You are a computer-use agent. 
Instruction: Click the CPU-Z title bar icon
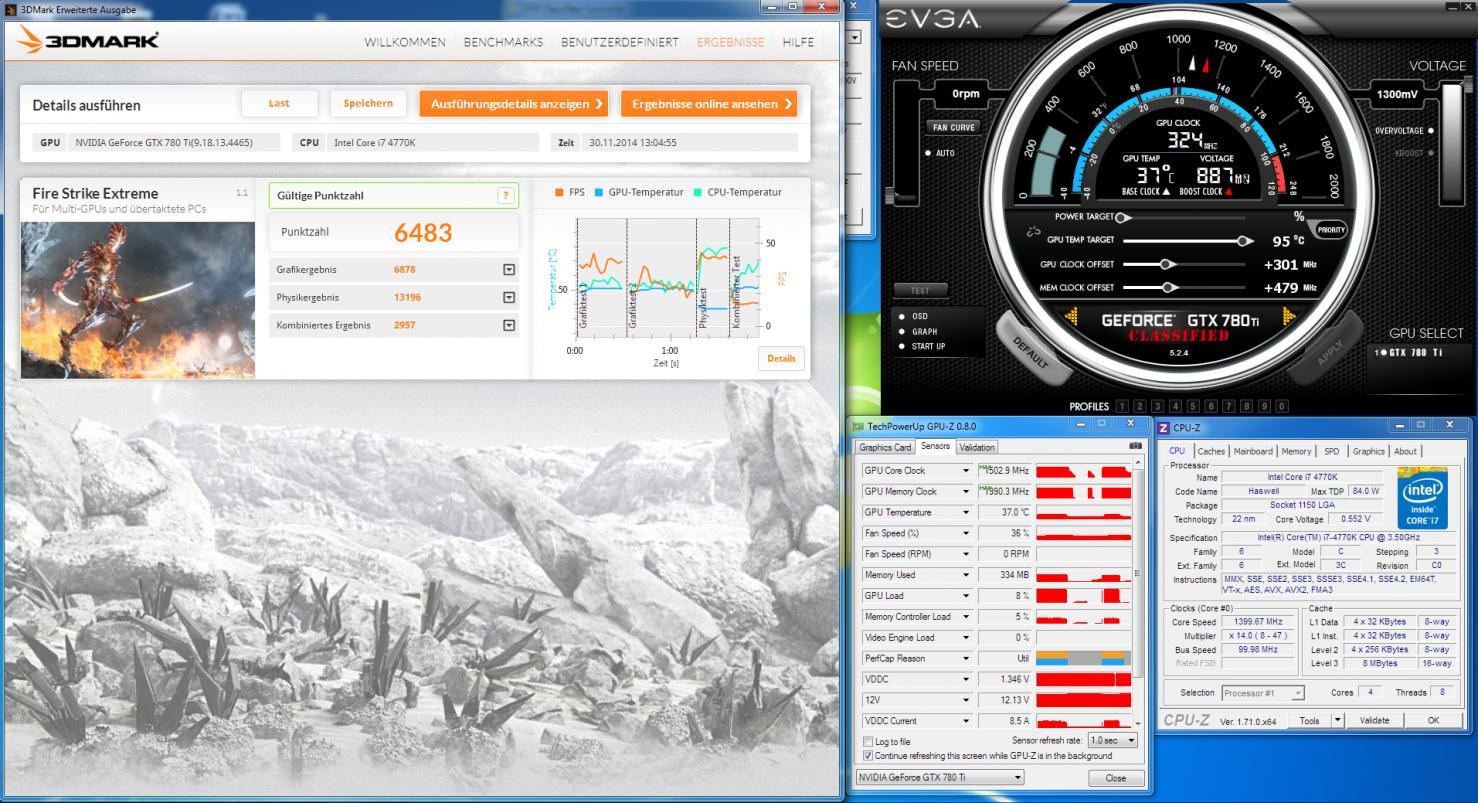tap(1165, 428)
